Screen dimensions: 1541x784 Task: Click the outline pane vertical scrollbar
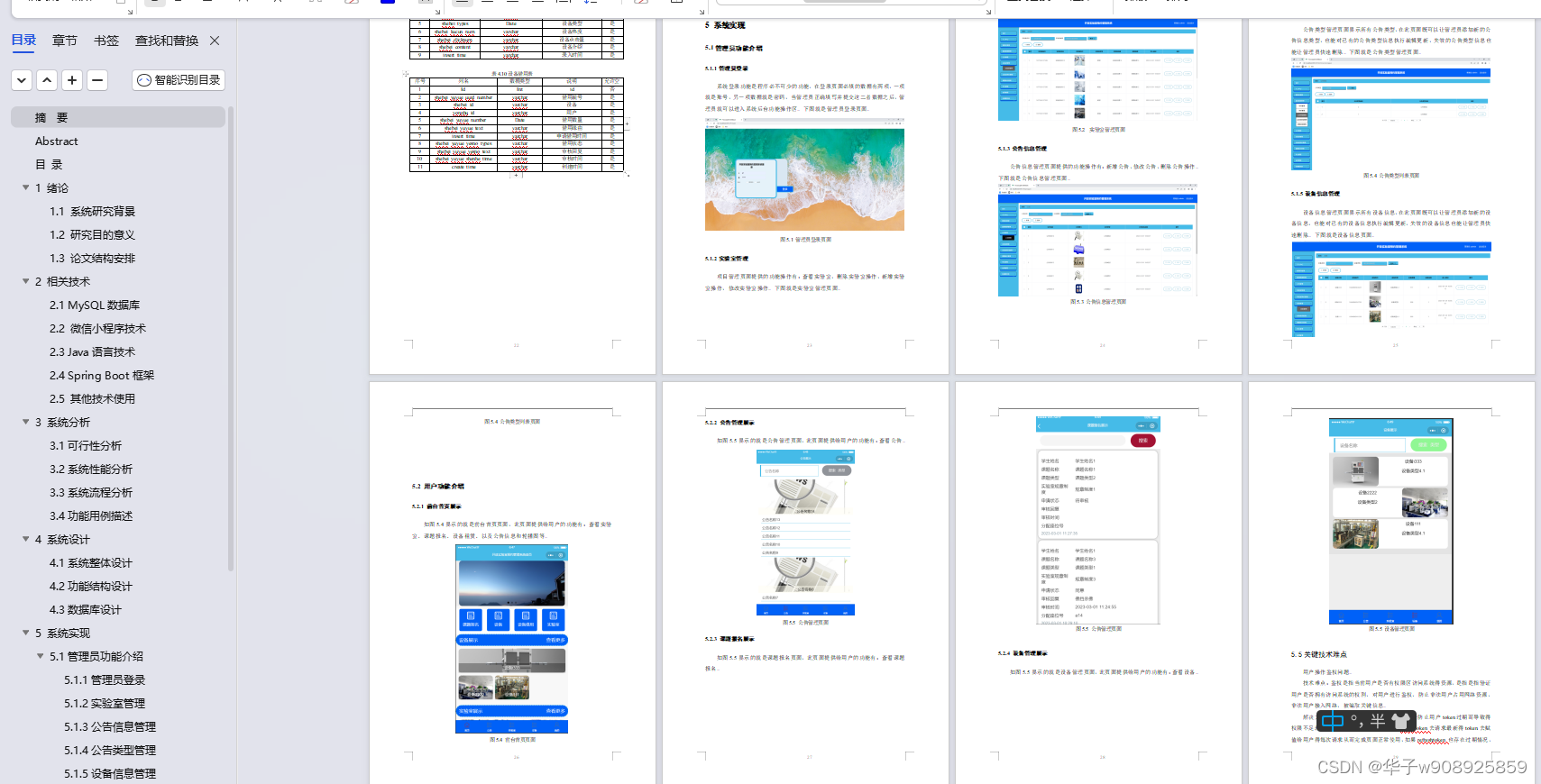click(231, 339)
